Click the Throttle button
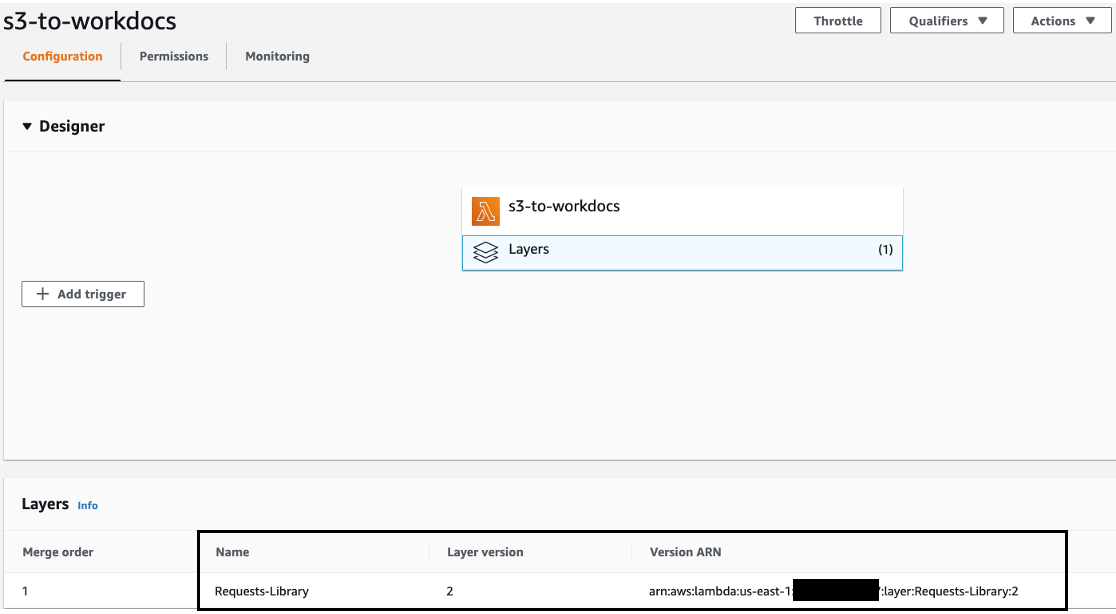Viewport: 1116px width, 614px height. pos(837,20)
